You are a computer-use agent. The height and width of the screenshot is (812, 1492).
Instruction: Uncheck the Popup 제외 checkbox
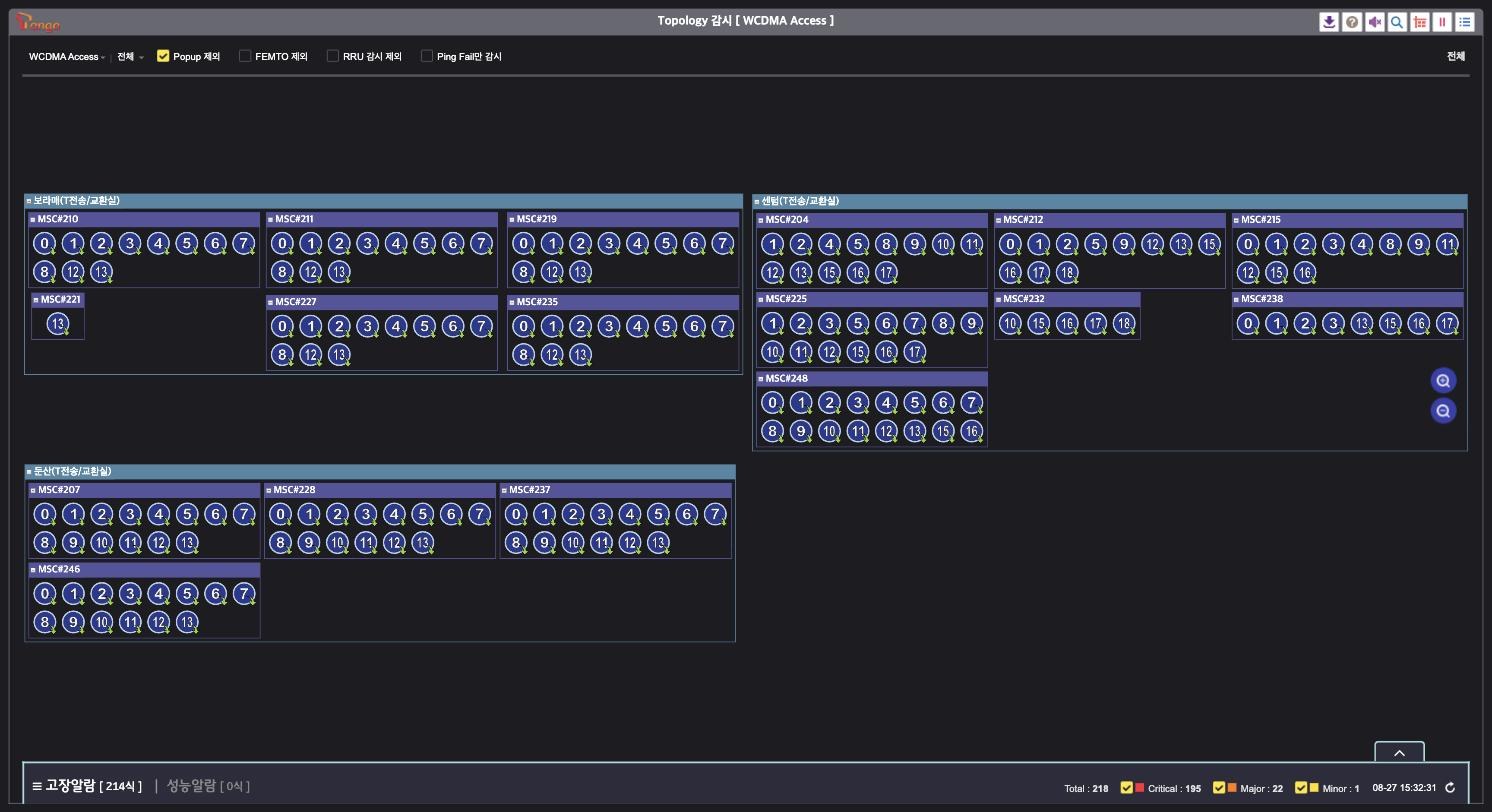tap(163, 56)
